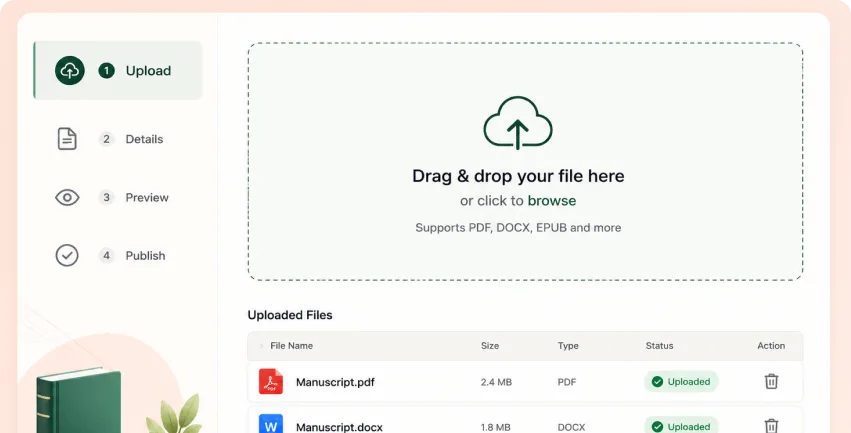851x433 pixels.
Task: Click the 2.4 MB size value
Action: click(x=496, y=382)
